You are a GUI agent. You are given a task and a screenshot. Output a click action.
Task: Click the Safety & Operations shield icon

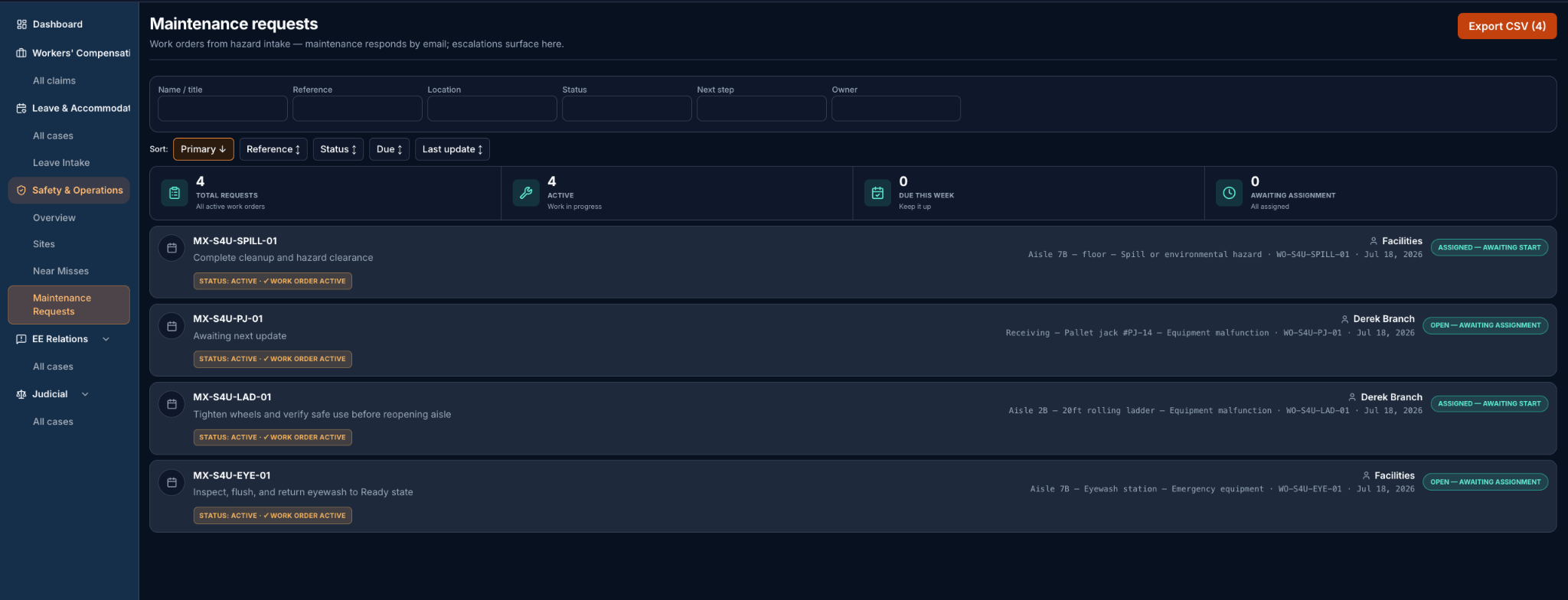tap(21, 191)
